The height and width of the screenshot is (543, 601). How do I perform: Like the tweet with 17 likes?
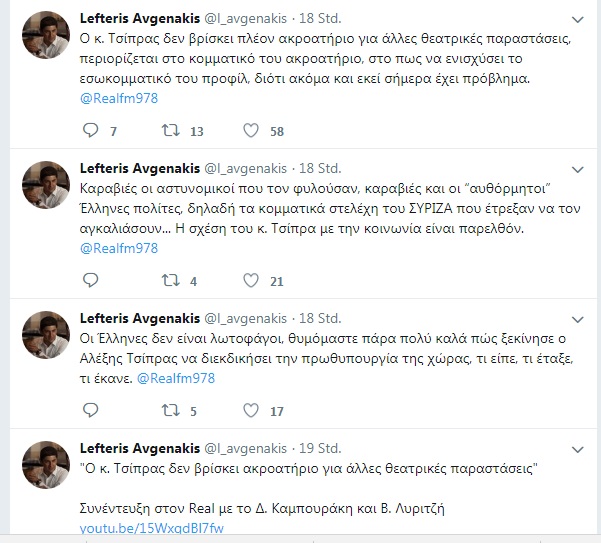(251, 410)
